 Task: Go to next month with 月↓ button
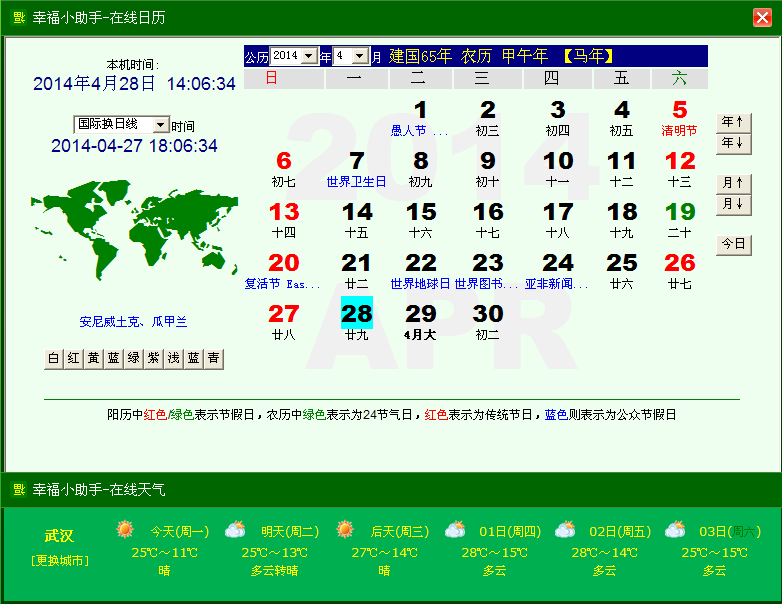click(733, 204)
